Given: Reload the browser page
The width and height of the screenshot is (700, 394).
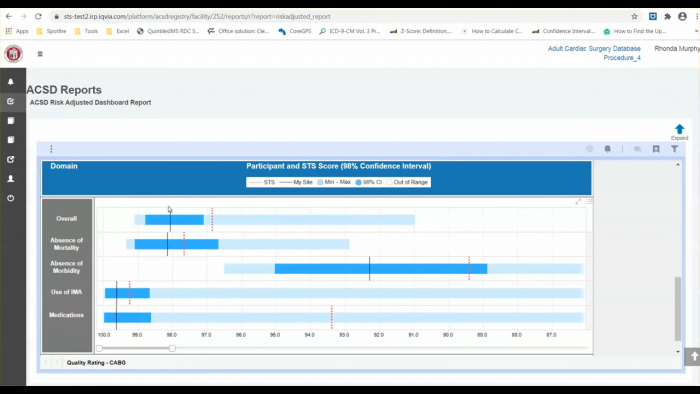Looking at the screenshot, I should 38,17.
